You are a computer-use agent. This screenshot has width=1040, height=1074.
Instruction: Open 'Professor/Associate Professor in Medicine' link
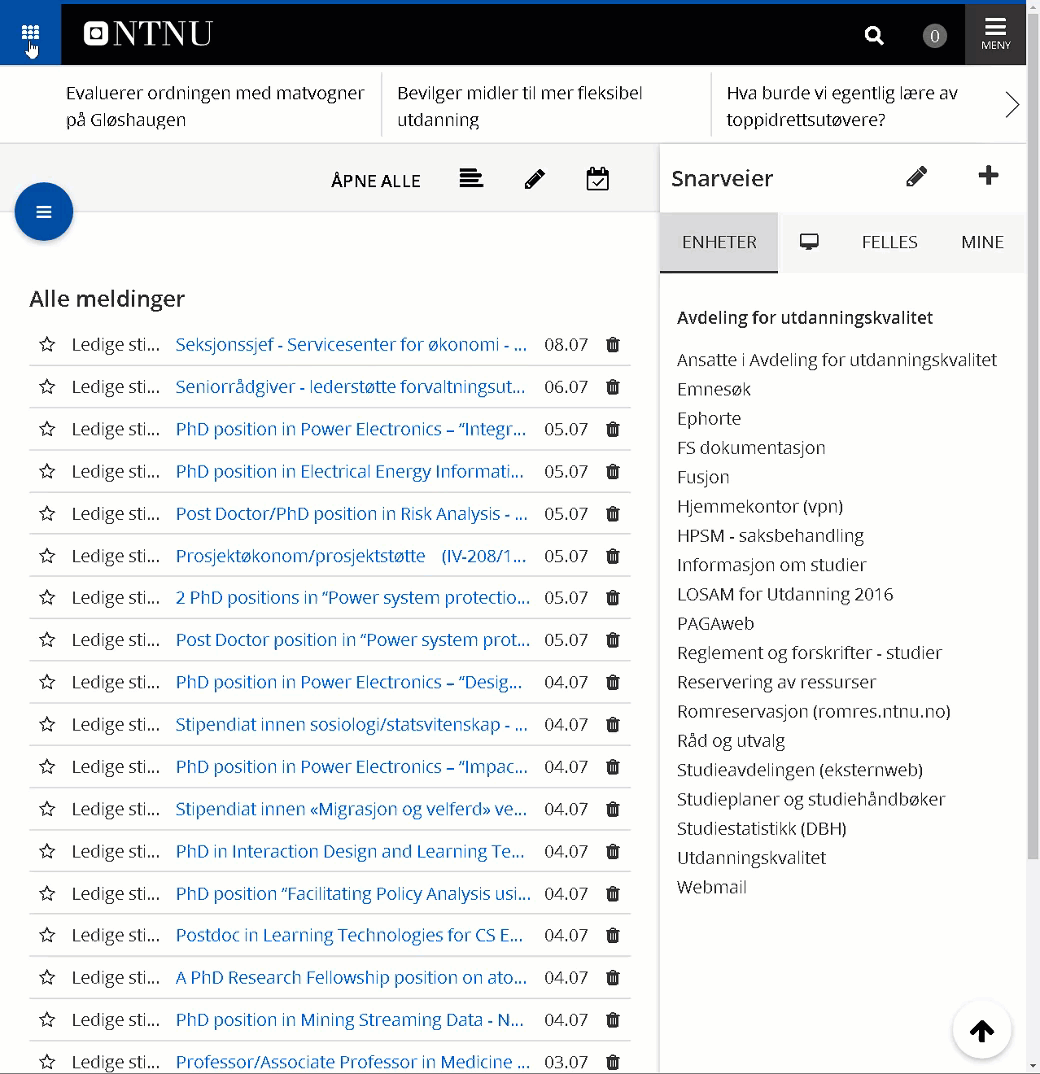point(352,1062)
